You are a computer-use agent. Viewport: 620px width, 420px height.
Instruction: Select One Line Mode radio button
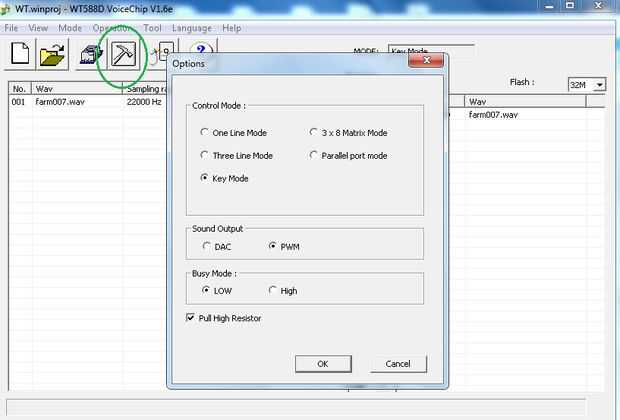click(204, 132)
